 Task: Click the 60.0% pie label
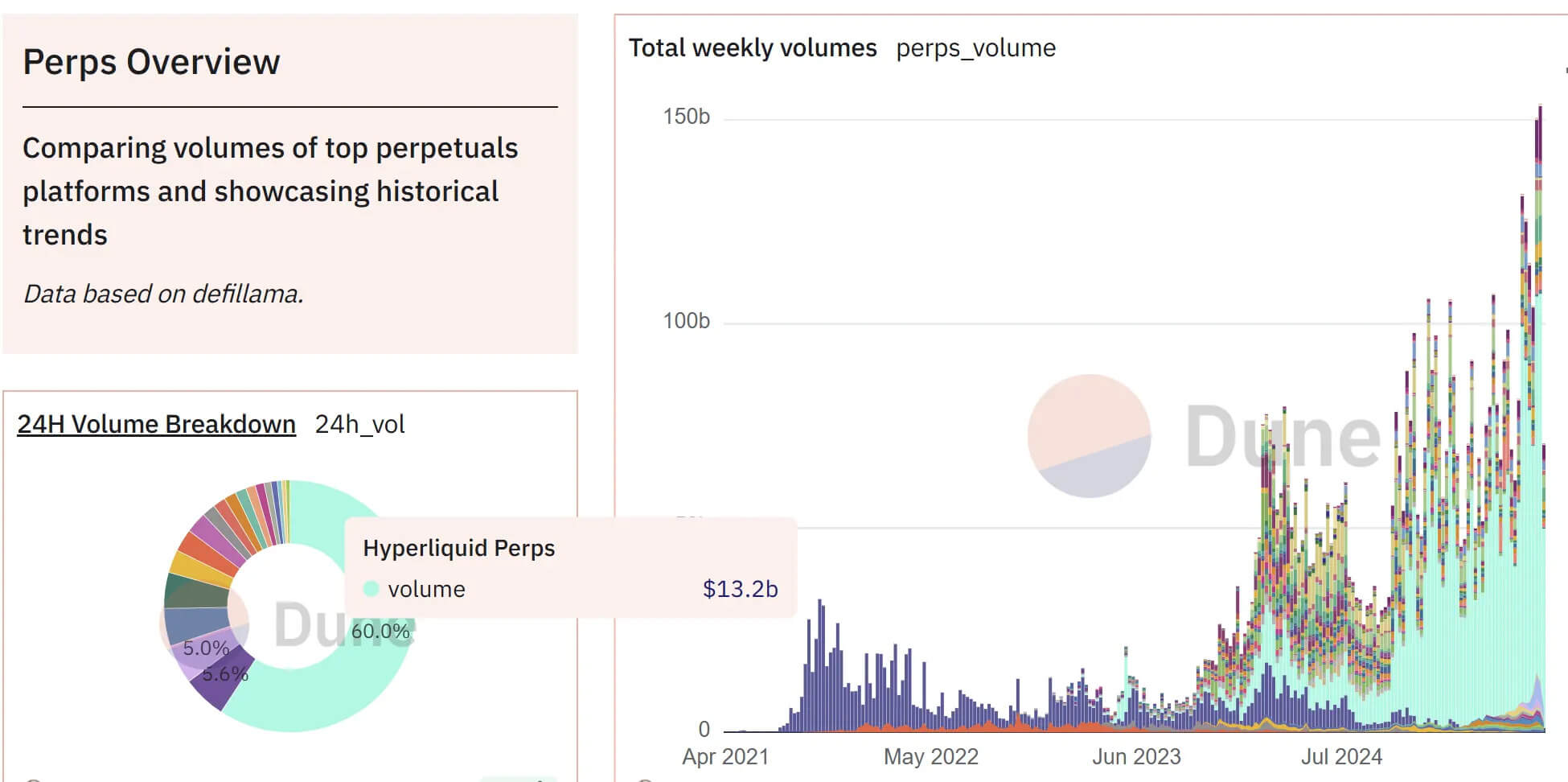(380, 632)
